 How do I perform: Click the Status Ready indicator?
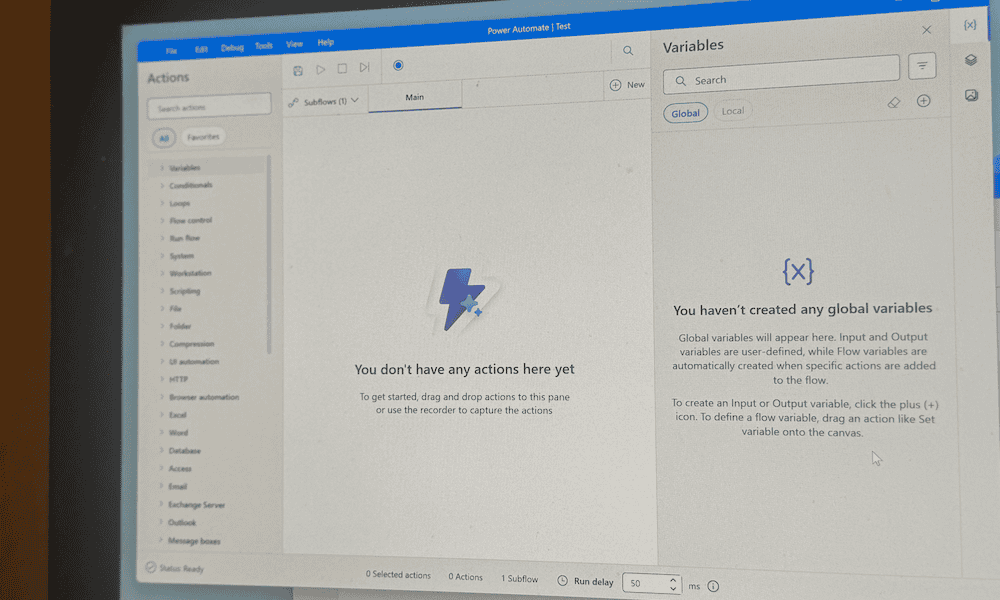click(175, 567)
